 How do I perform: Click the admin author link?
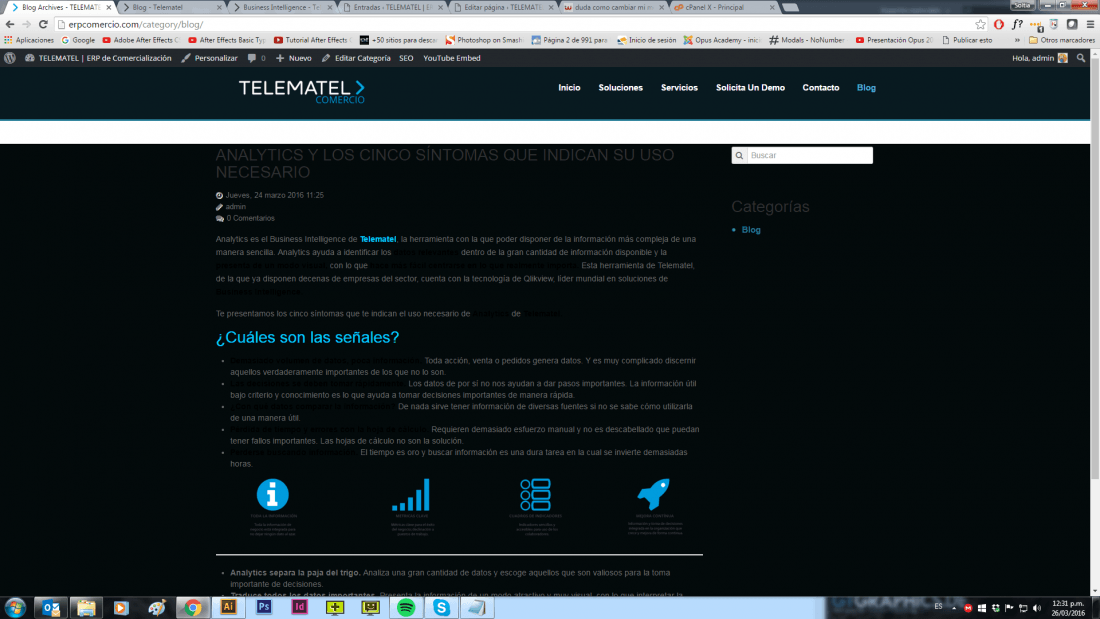[x=236, y=207]
